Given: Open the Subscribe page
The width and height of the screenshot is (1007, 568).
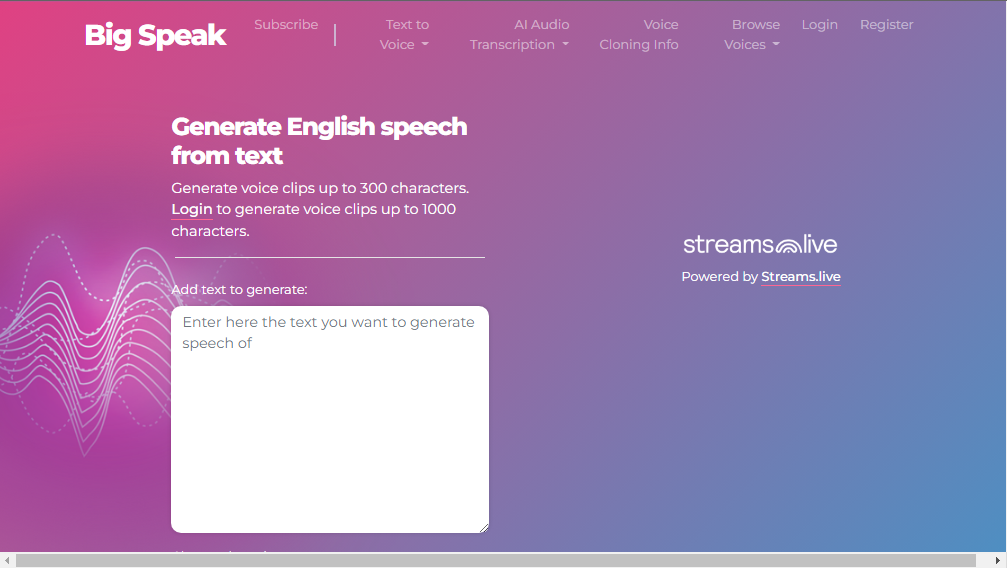Looking at the screenshot, I should pos(286,24).
